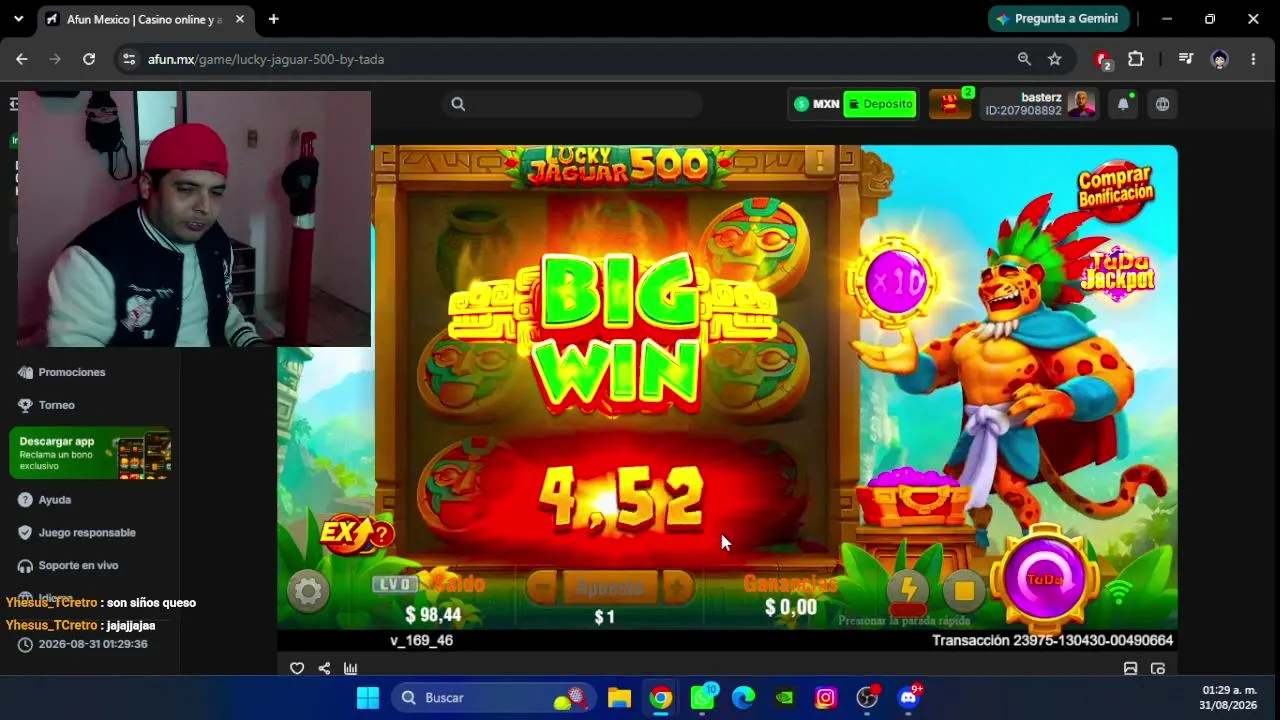Click the Descargar app banner
Screen dimensions: 1280x720
point(90,454)
